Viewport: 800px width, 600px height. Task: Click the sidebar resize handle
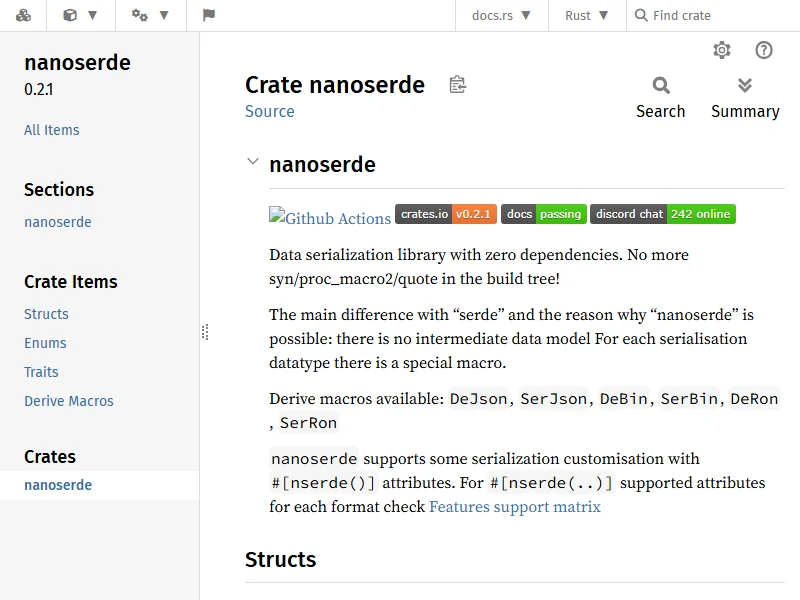(x=204, y=331)
